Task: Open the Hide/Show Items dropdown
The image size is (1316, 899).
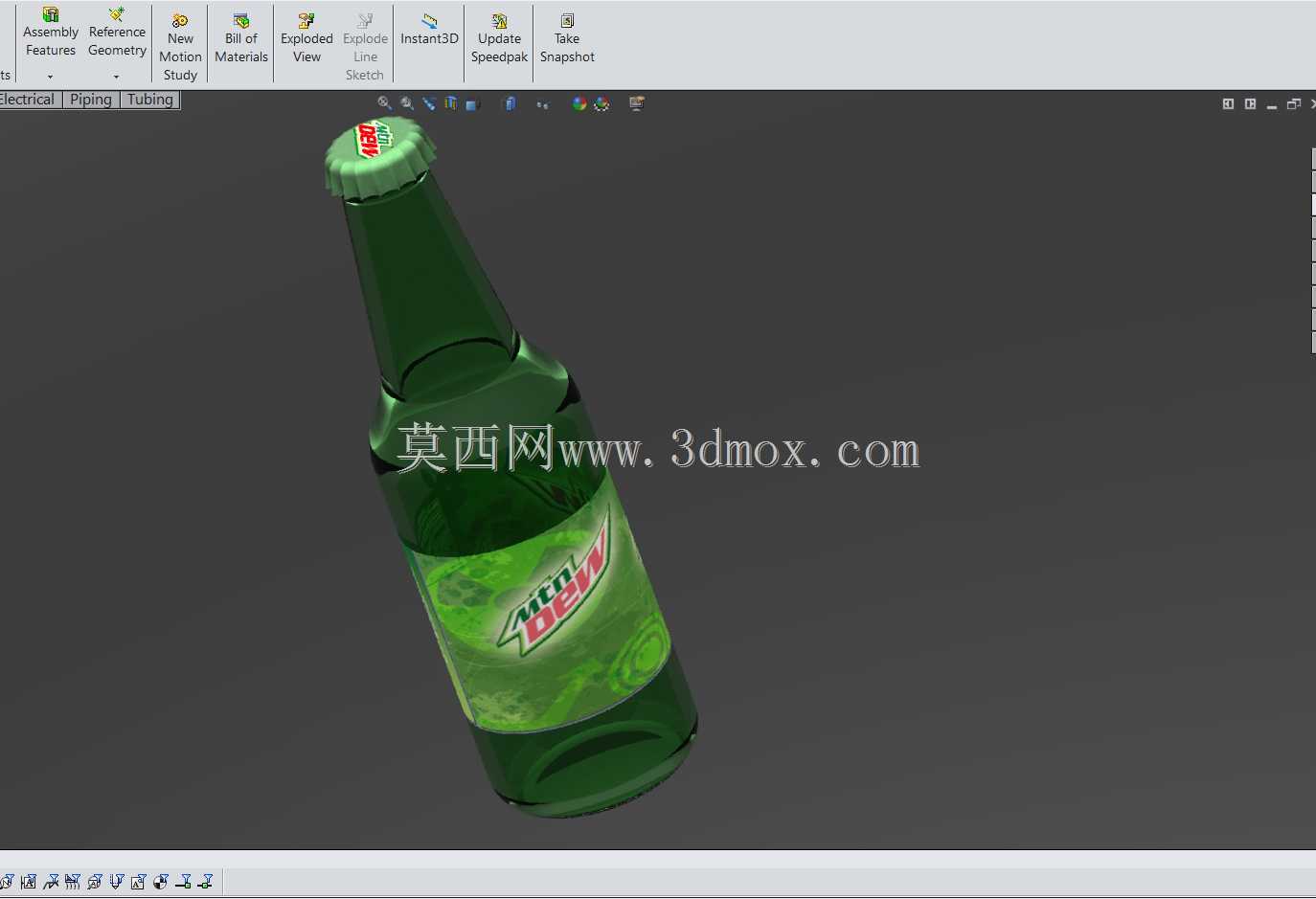Action: click(543, 104)
